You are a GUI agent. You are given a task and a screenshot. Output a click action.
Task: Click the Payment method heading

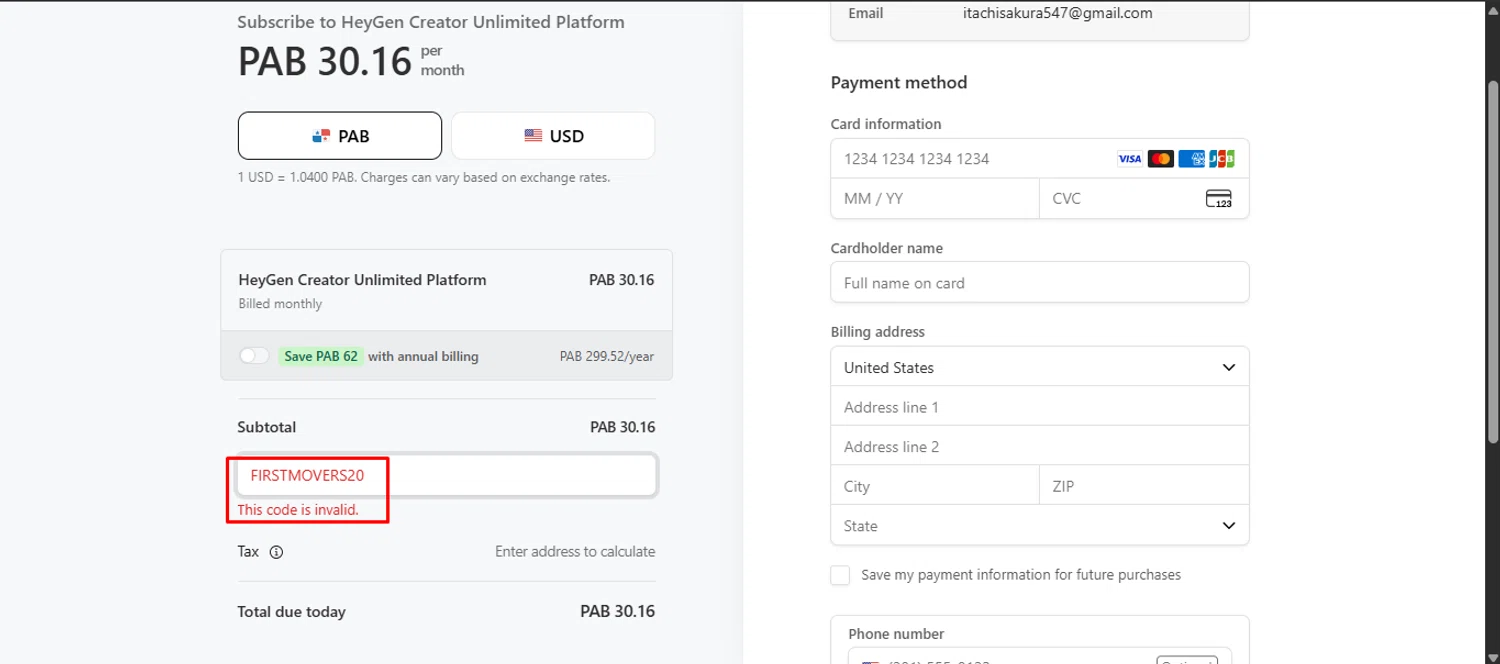point(899,83)
